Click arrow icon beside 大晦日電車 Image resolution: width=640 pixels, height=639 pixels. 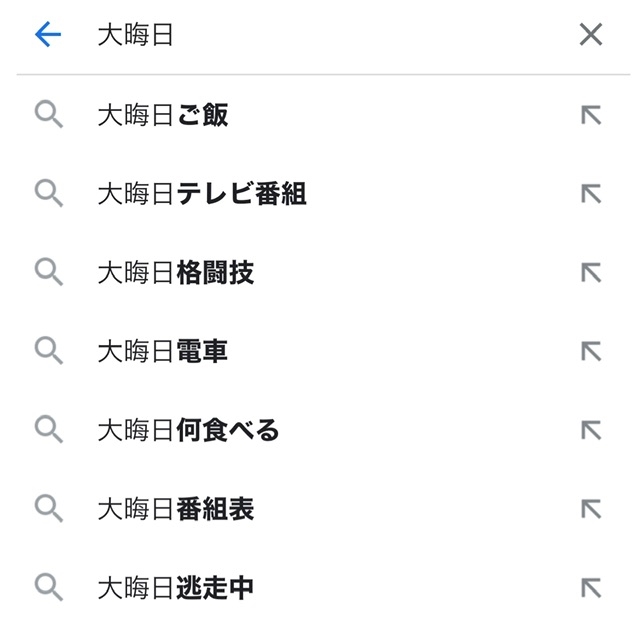pos(591,351)
